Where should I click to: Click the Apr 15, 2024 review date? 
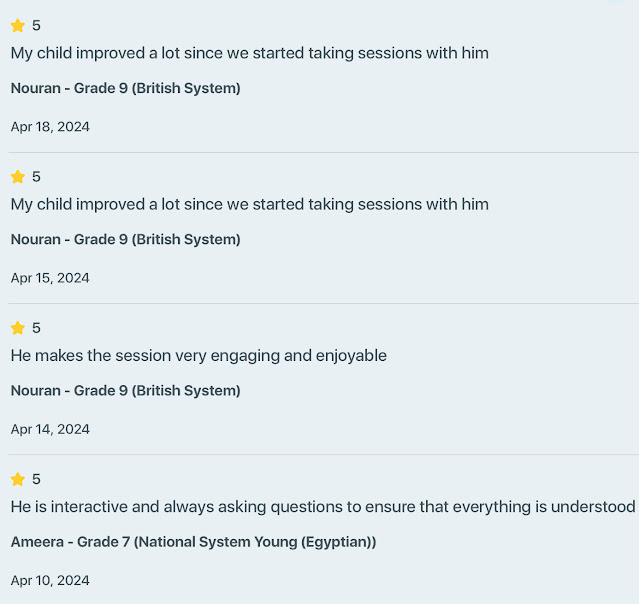coord(50,278)
